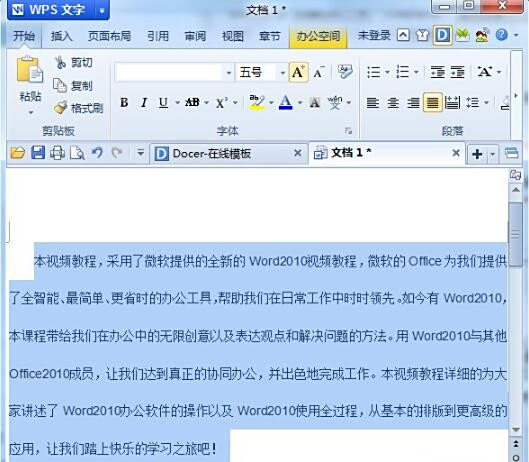Close the 文档 1 document tab
The width and height of the screenshot is (529, 462).
pos(456,153)
